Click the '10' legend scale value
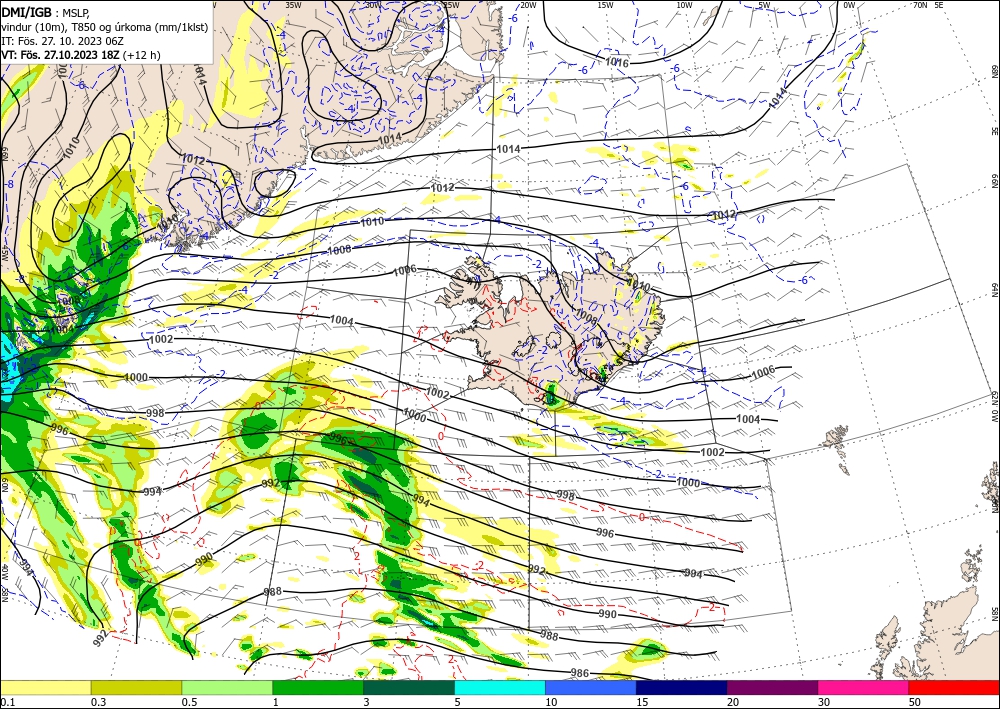This screenshot has height=709, width=1000. [x=550, y=701]
